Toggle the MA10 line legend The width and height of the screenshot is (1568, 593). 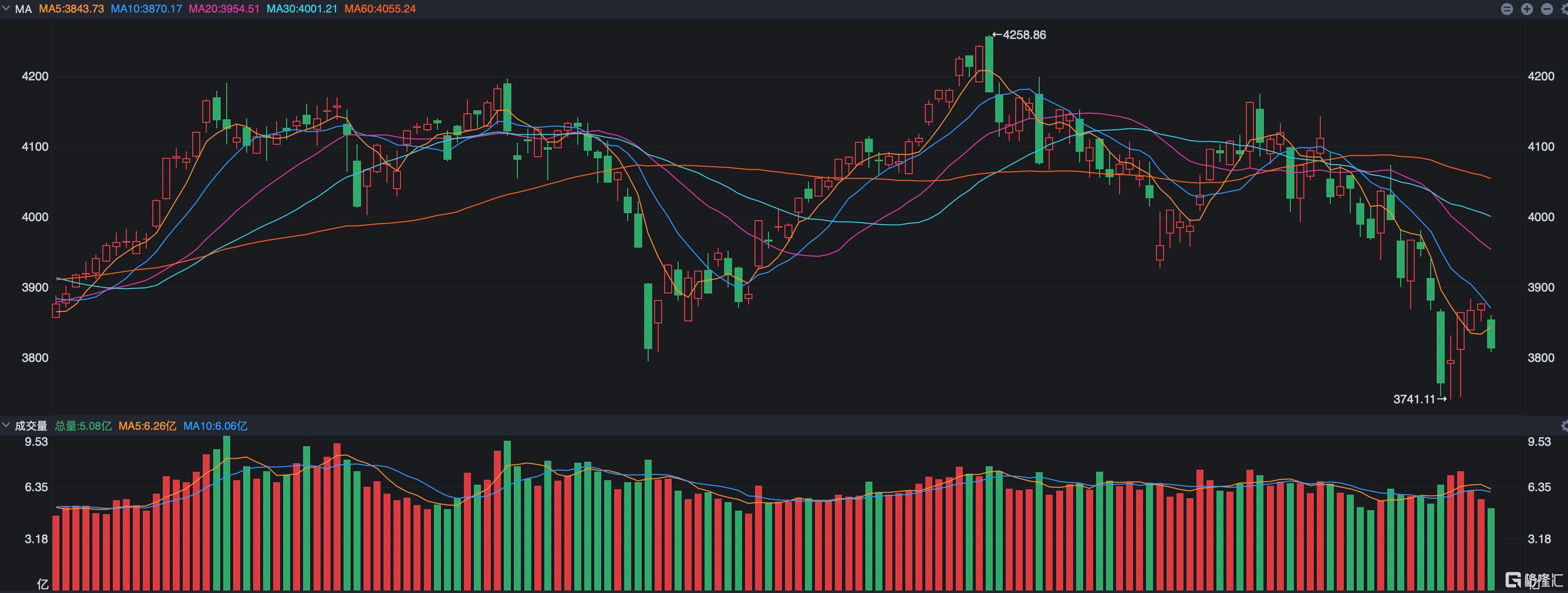pyautogui.click(x=146, y=9)
